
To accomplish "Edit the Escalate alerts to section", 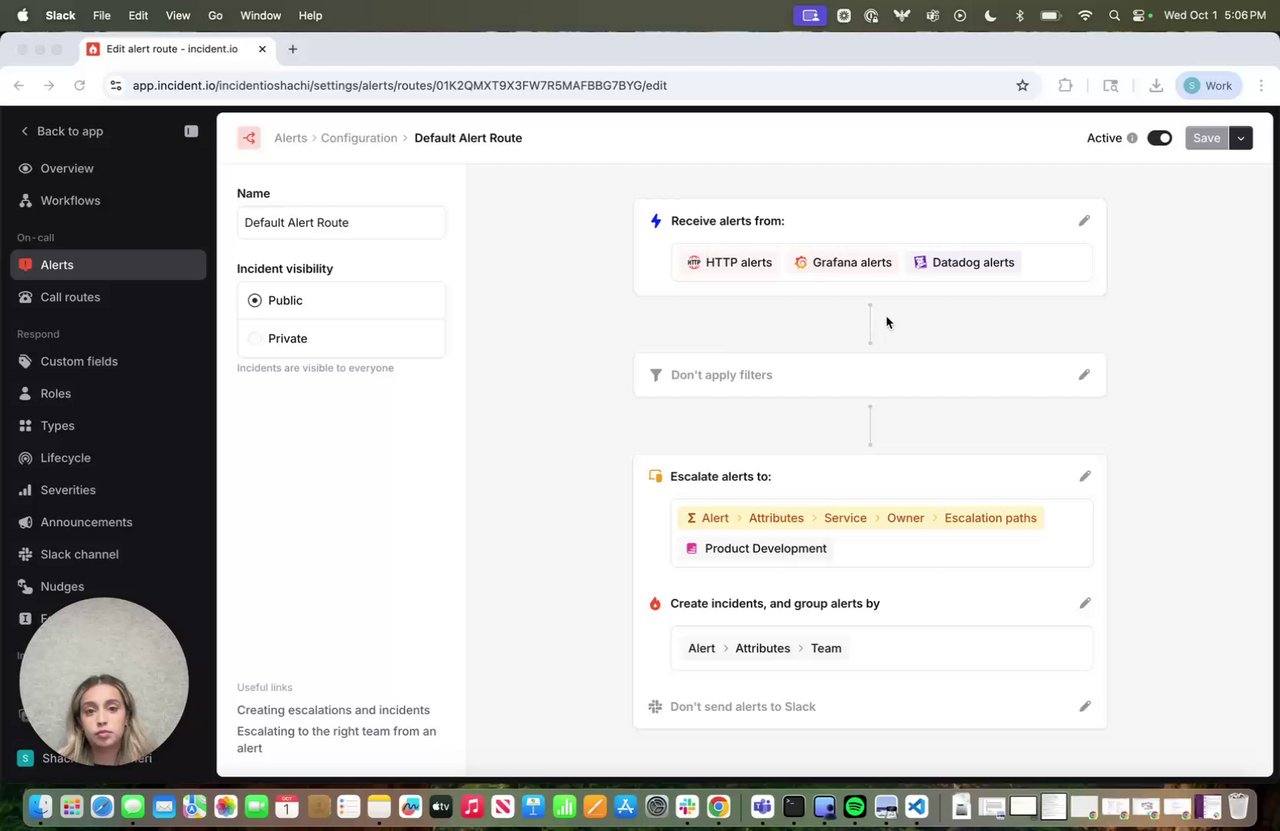I will (1085, 476).
